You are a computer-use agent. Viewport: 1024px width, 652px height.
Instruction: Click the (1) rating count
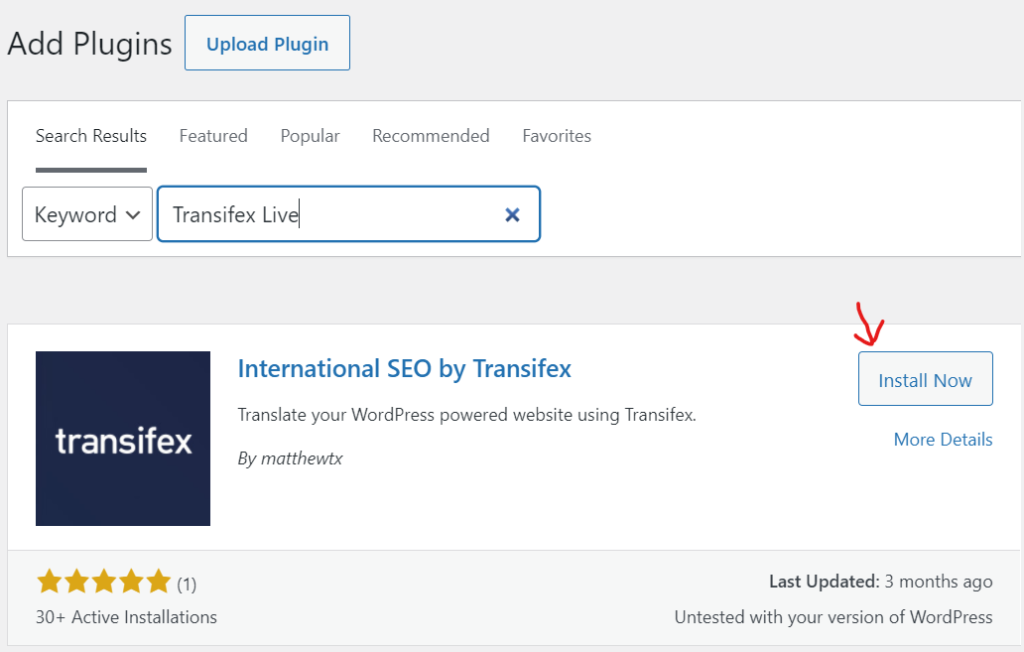(187, 584)
